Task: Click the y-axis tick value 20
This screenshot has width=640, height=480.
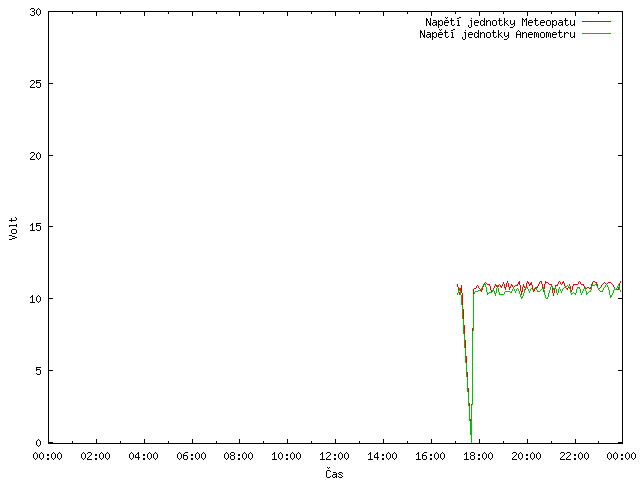Action: [x=36, y=156]
